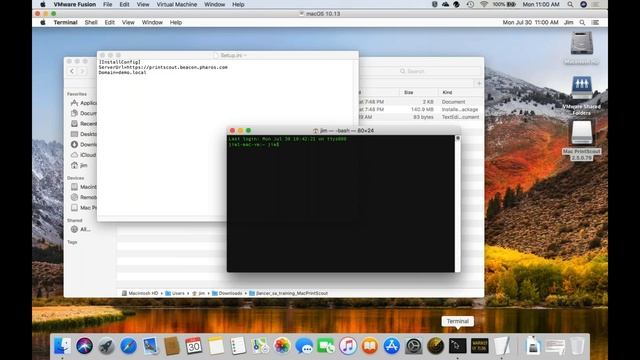Viewport: 640px width, 360px height.
Task: Click host Wi-Fi status icon
Action: 484,4
